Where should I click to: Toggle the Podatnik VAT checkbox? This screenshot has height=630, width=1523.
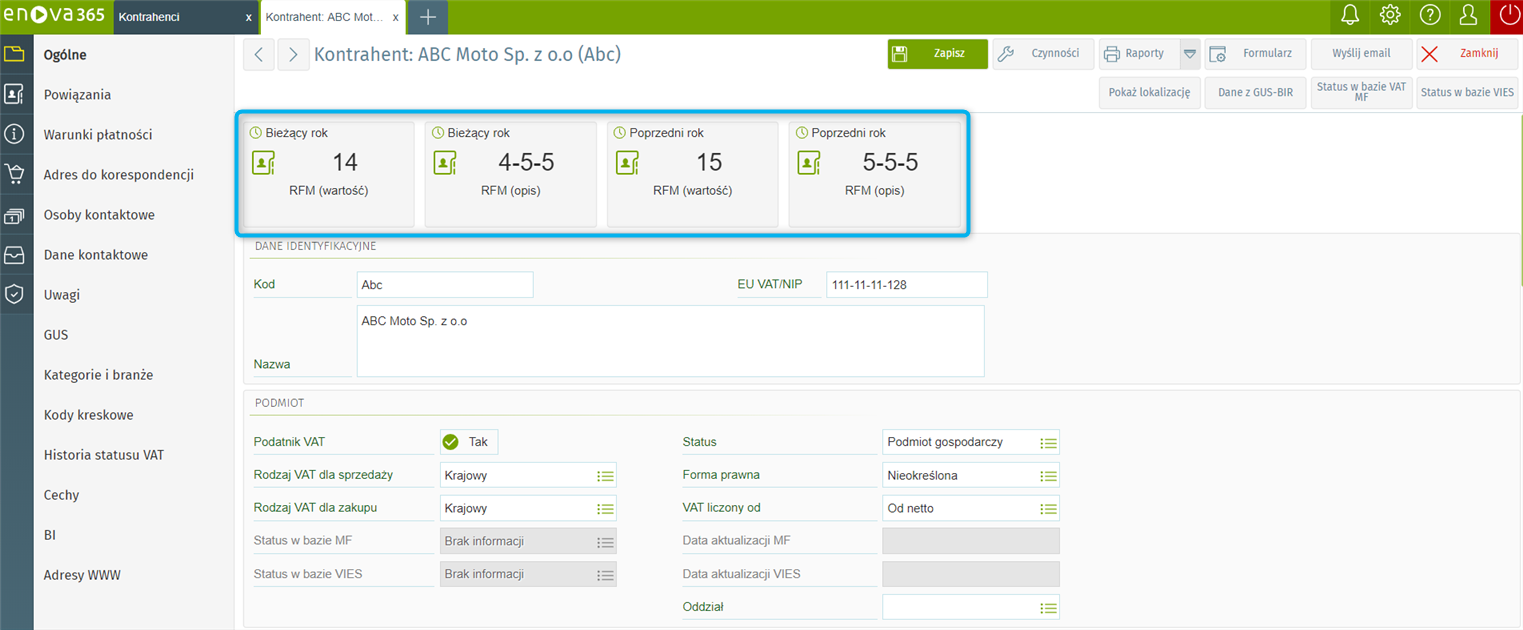click(451, 442)
